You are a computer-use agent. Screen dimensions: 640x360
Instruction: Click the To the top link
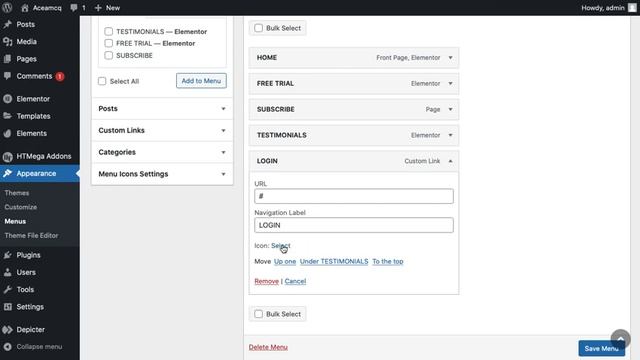point(388,261)
